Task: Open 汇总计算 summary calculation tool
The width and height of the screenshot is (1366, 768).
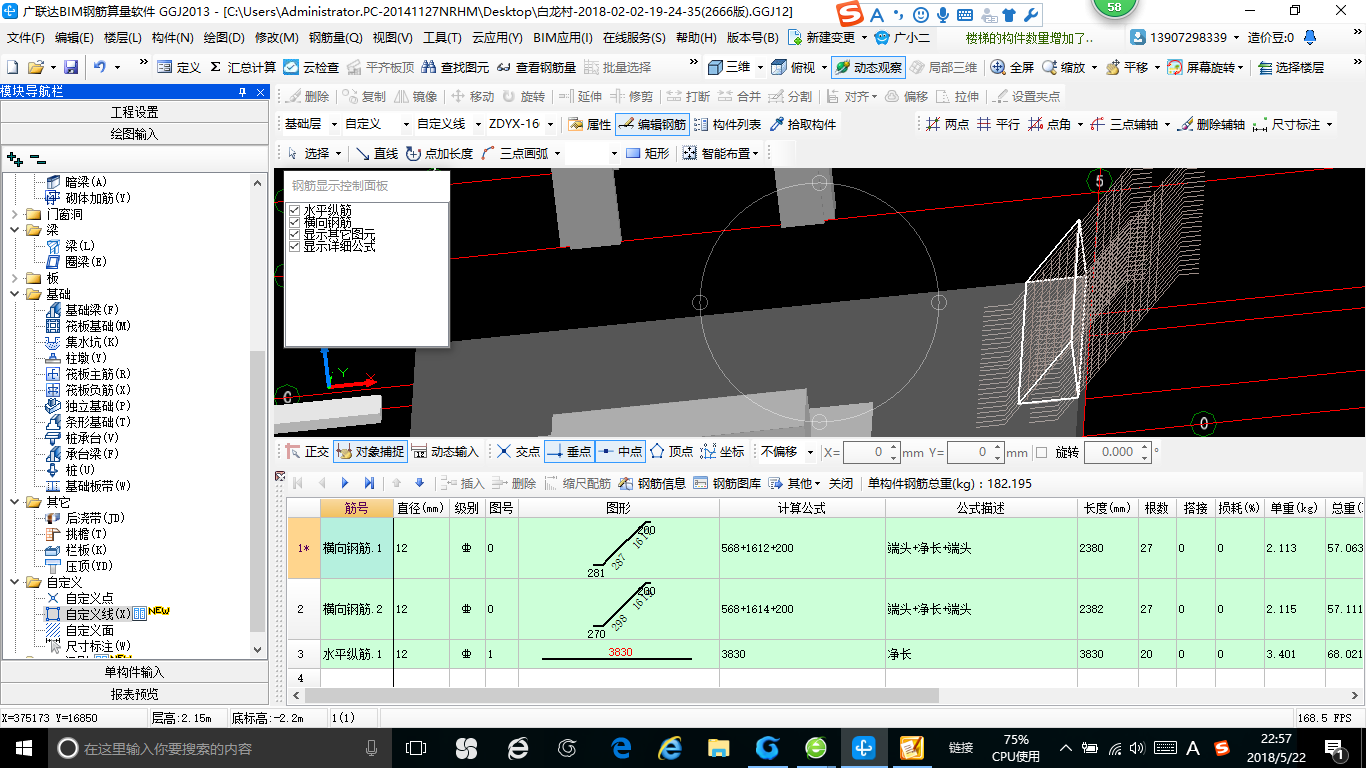Action: pos(243,67)
